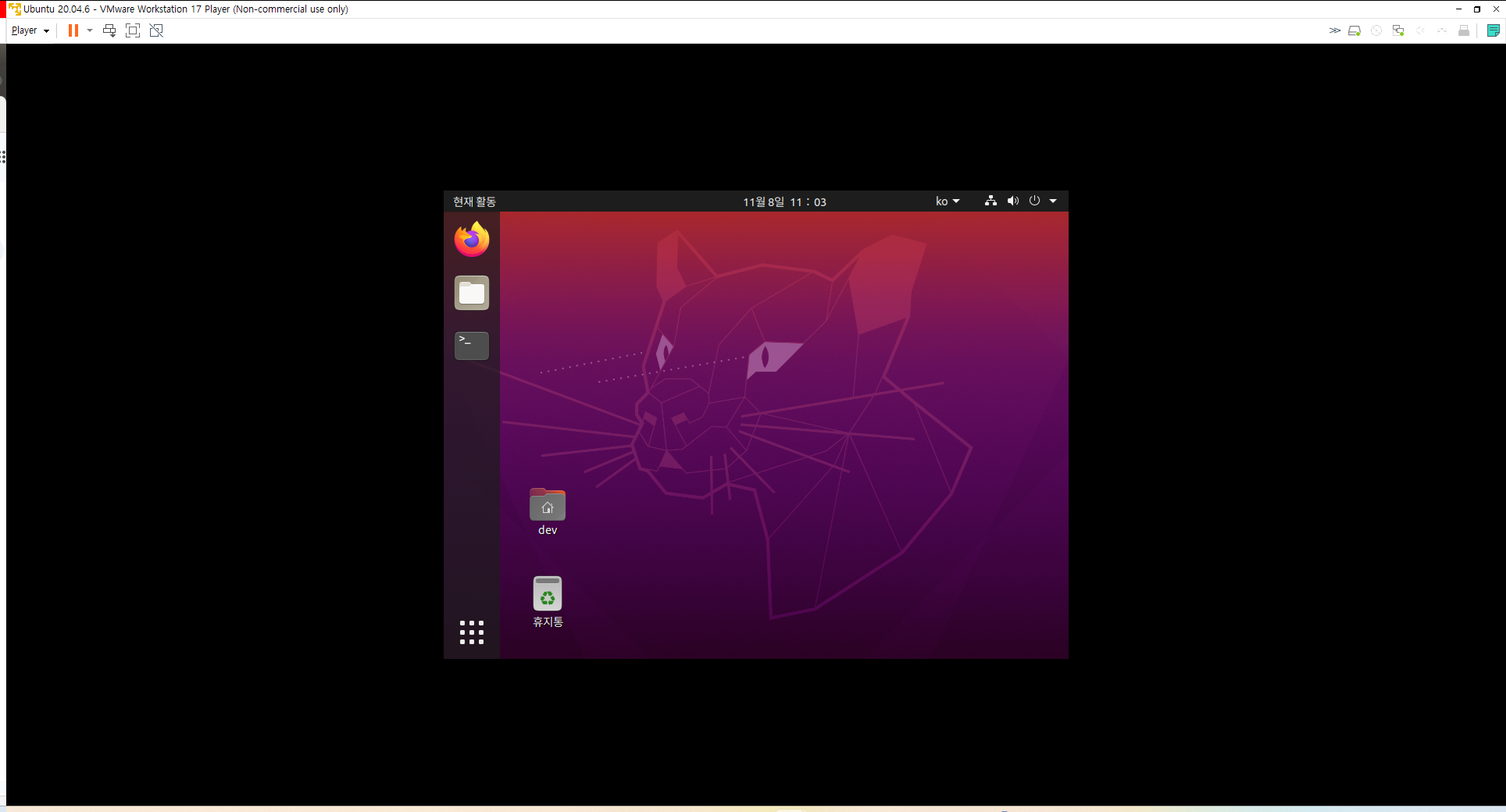Open the hard disk device icon
This screenshot has width=1506, height=812.
click(x=1354, y=30)
